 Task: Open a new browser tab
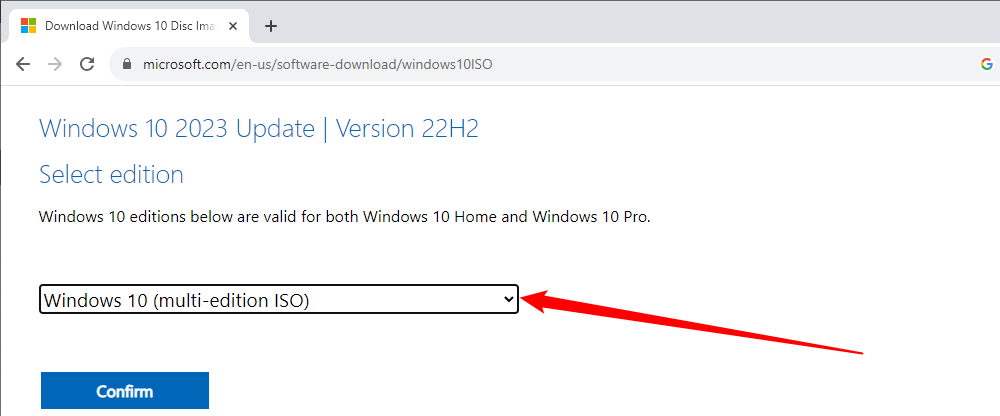271,26
